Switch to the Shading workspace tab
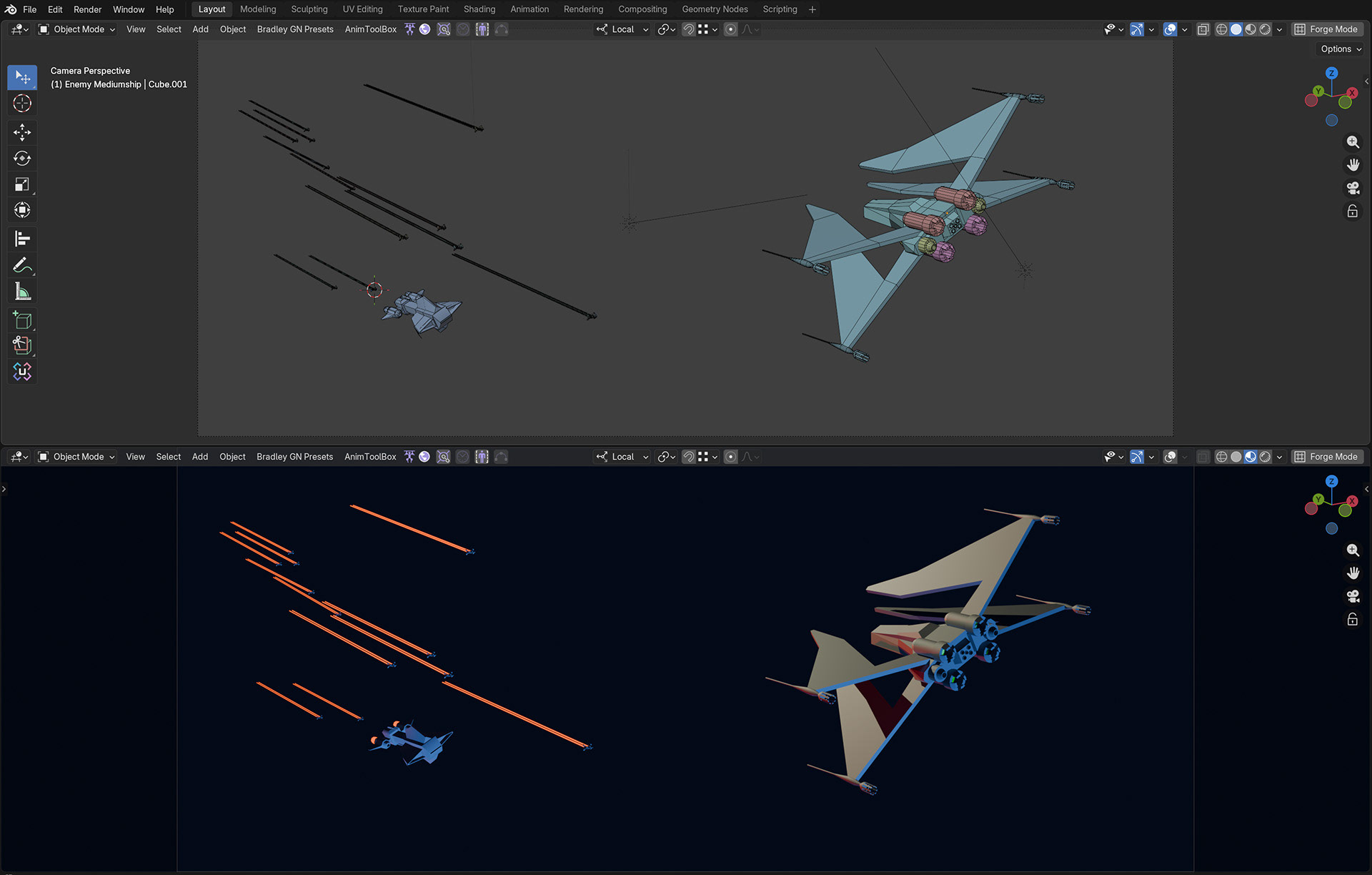Screen dimensions: 1372x875 point(479,9)
